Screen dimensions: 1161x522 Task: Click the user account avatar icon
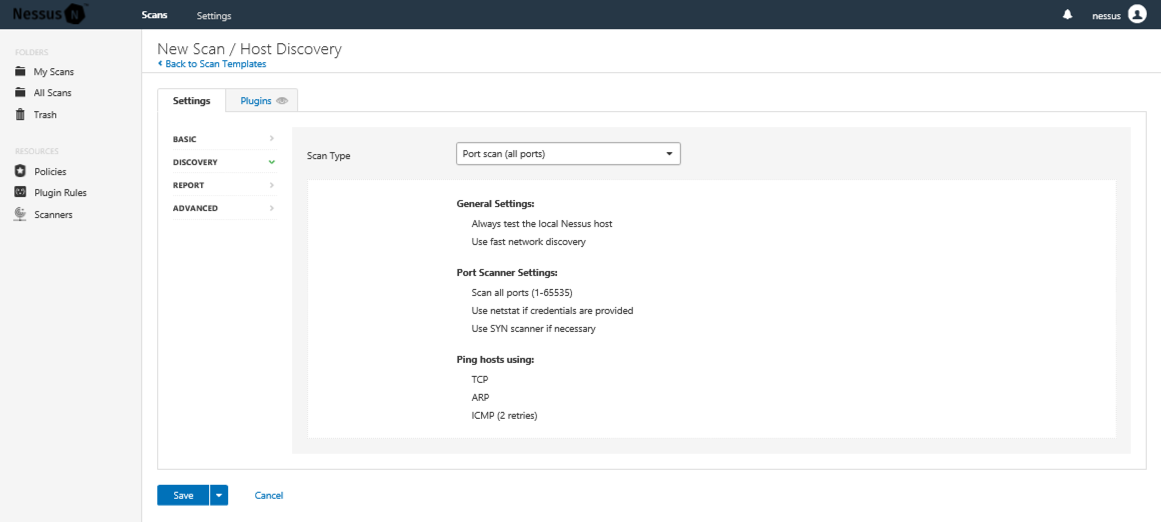(x=1136, y=14)
